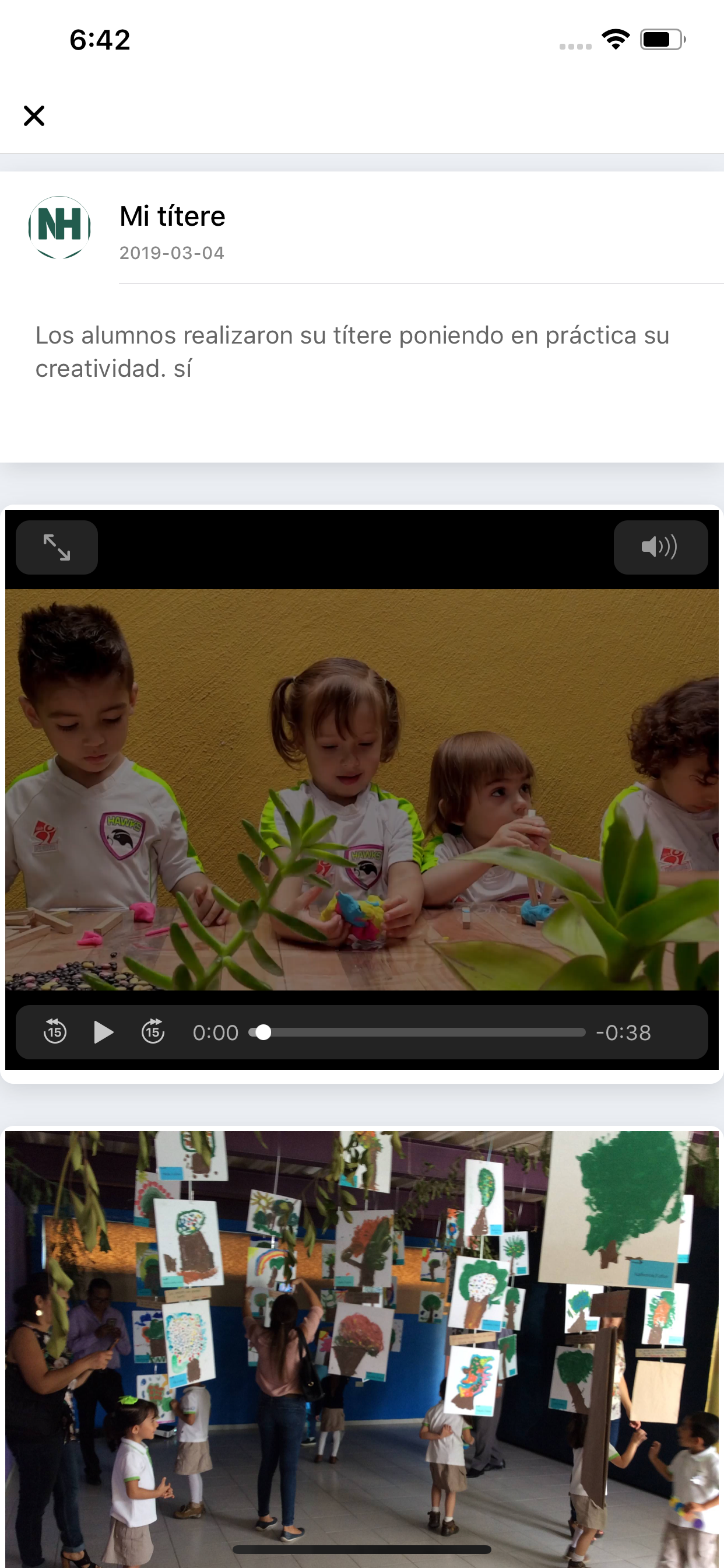Click the video progress slider knob
This screenshot has height=1568, width=724.
click(263, 1032)
